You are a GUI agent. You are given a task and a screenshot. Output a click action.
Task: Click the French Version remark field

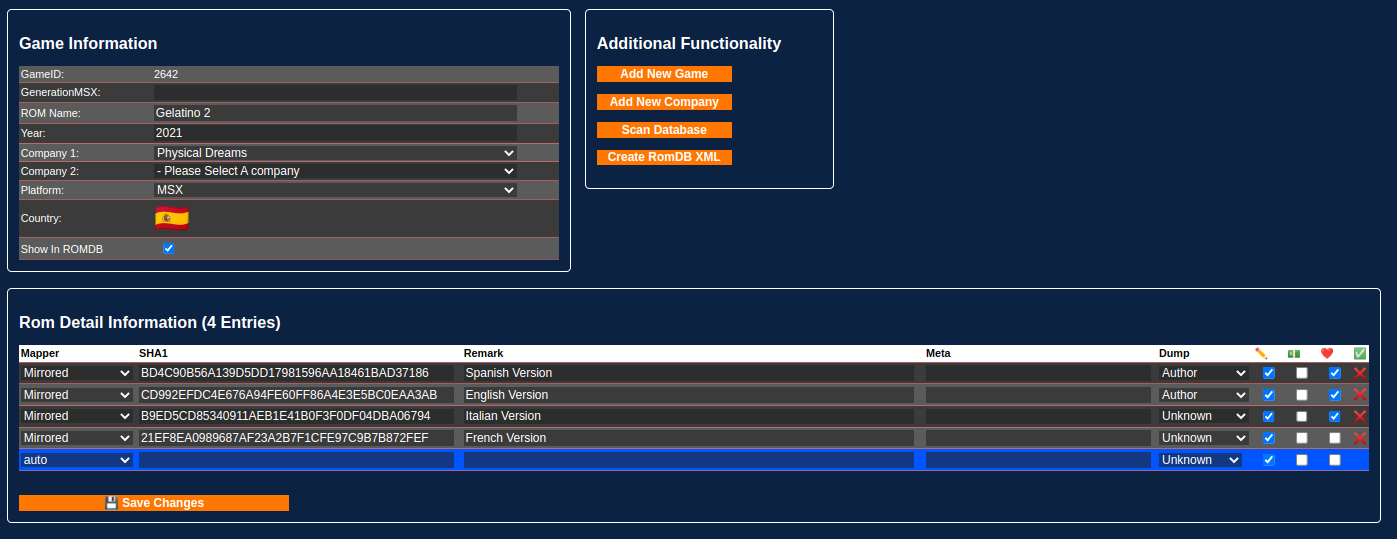tap(689, 438)
